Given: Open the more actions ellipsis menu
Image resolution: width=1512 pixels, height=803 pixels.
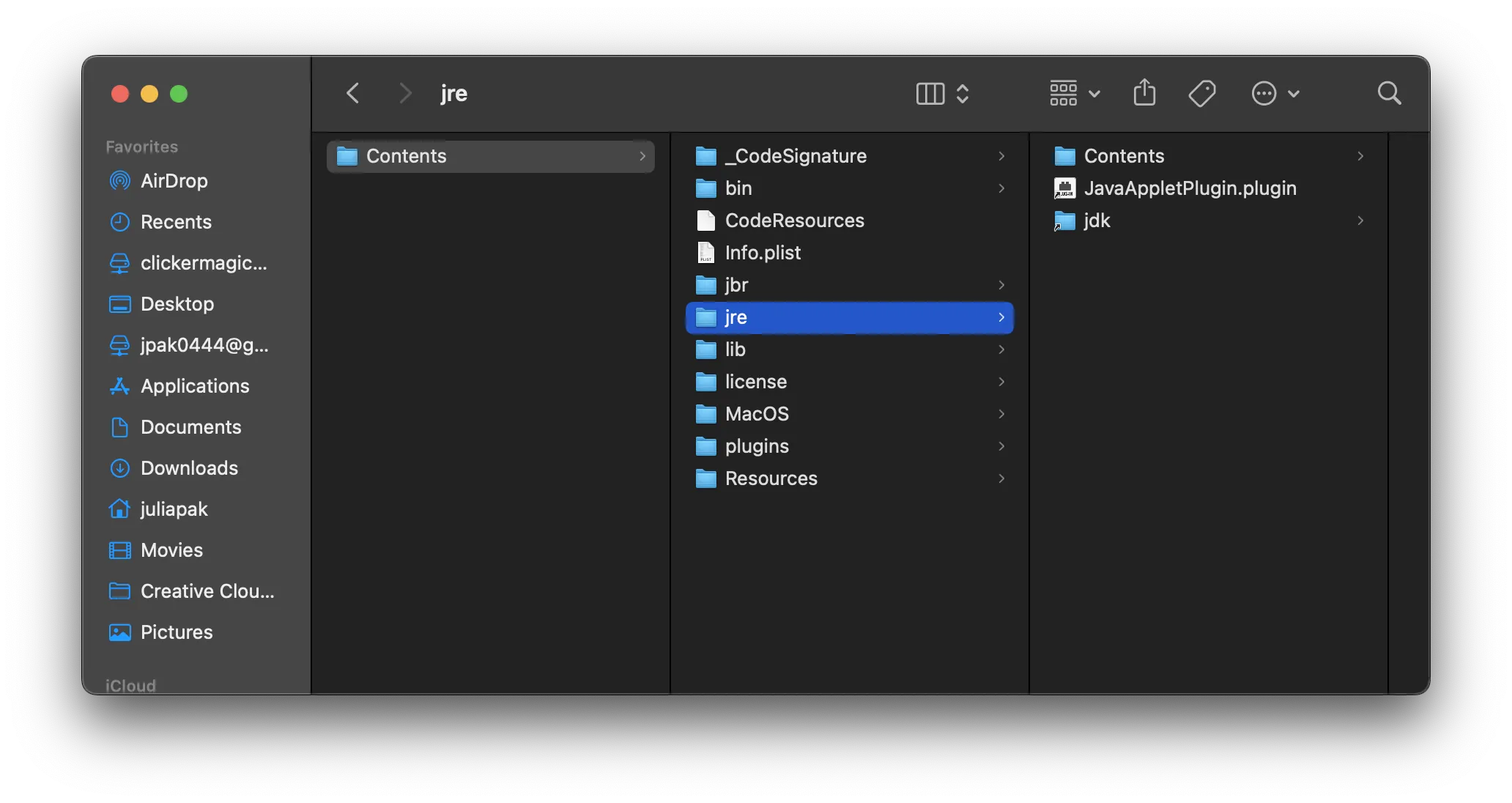Looking at the screenshot, I should click(x=1275, y=93).
